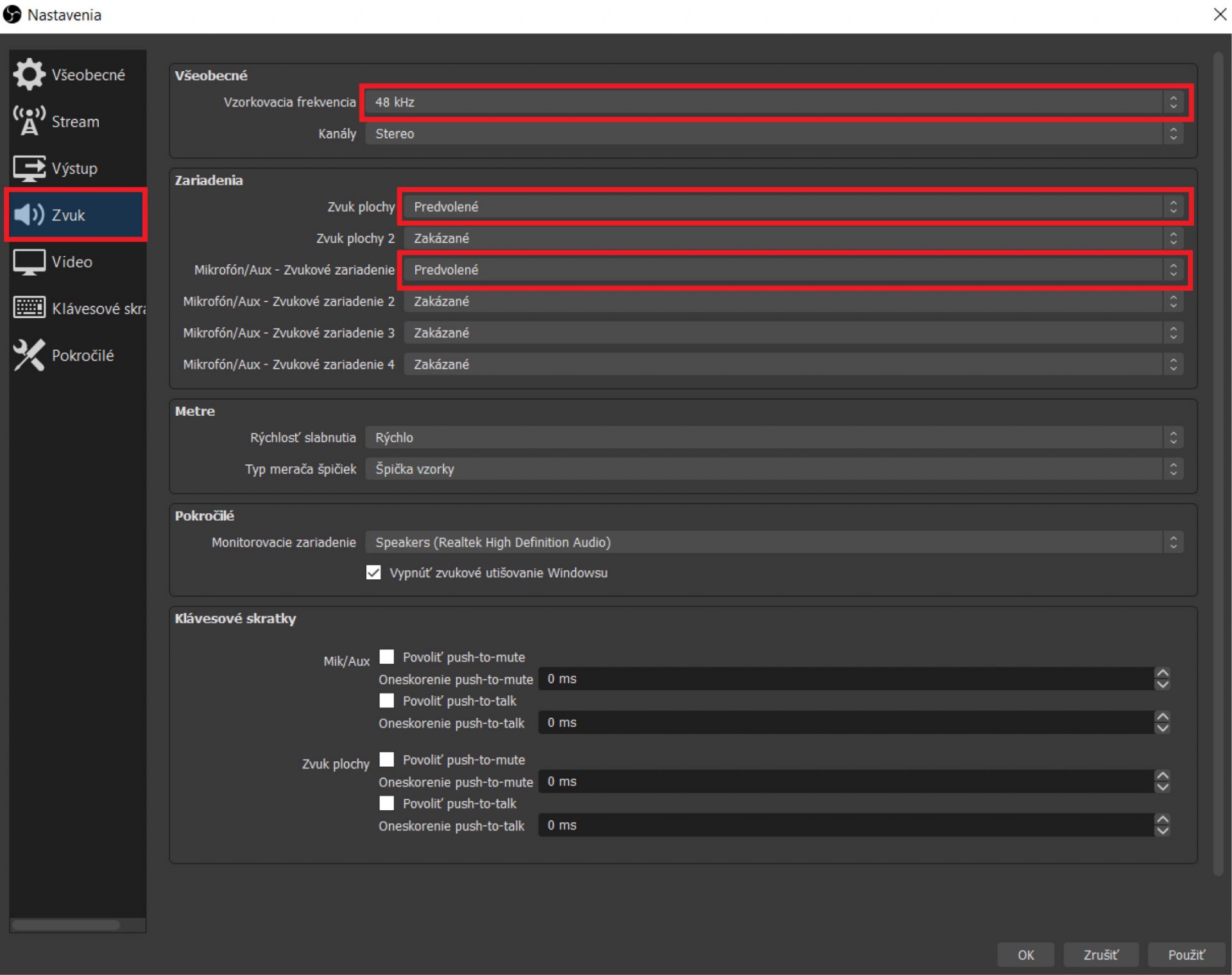The width and height of the screenshot is (1232, 975).
Task: Open the Mikrofón/Aux - Zvukové zariadenie 2 dropdown
Action: coord(794,301)
